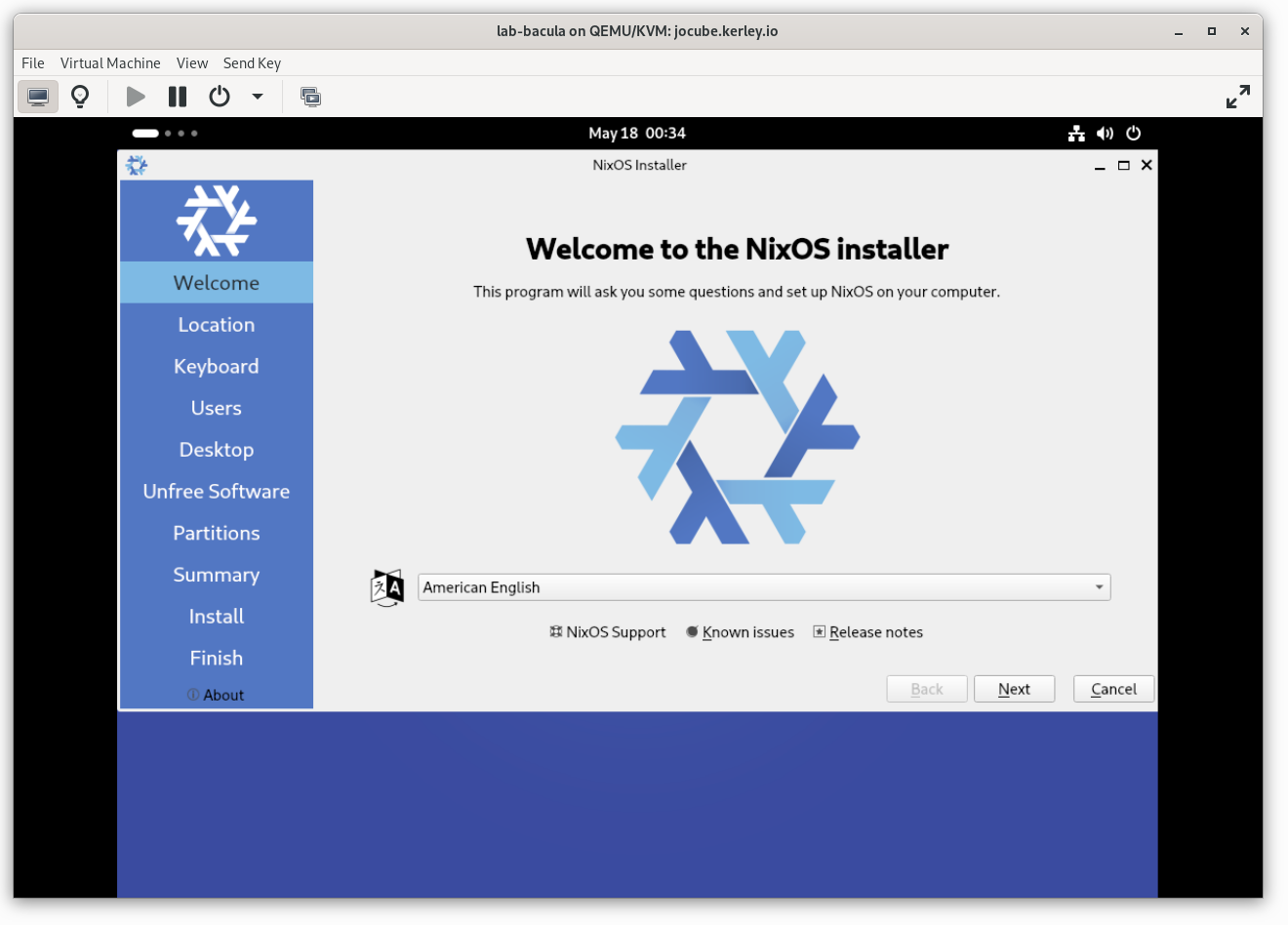1288x925 pixels.
Task: Click the network status icon in guest top bar
Action: point(1076,134)
